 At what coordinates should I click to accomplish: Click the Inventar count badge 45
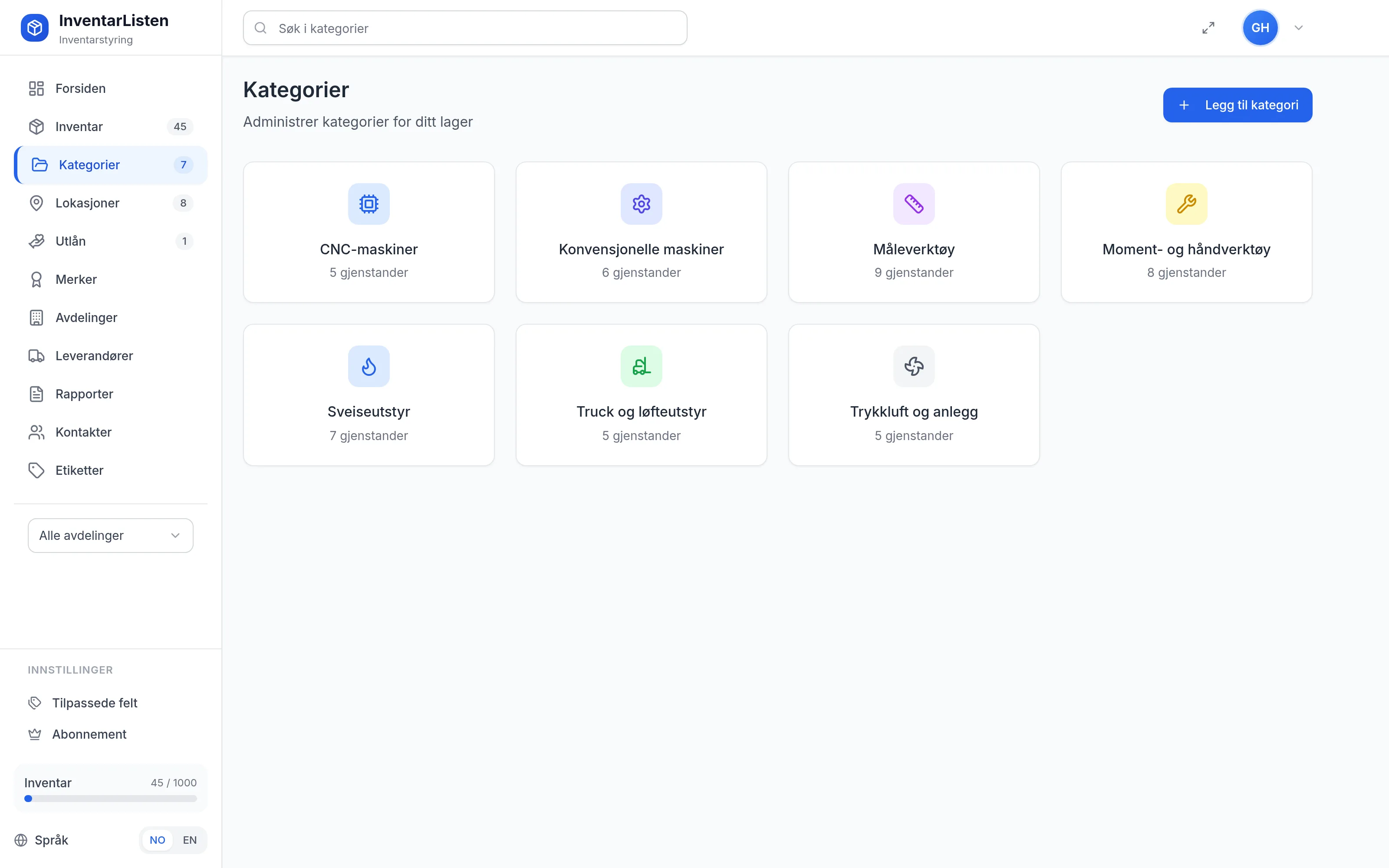180,126
